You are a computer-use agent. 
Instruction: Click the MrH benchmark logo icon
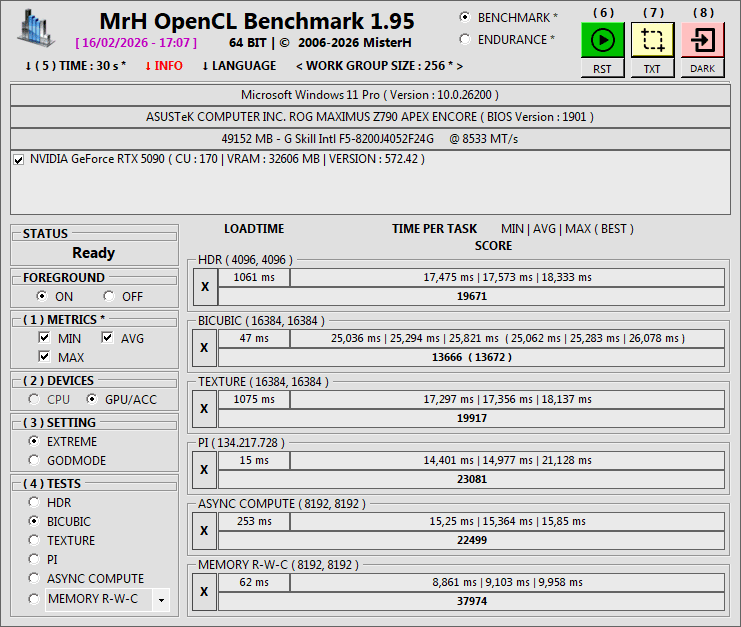pyautogui.click(x=35, y=28)
